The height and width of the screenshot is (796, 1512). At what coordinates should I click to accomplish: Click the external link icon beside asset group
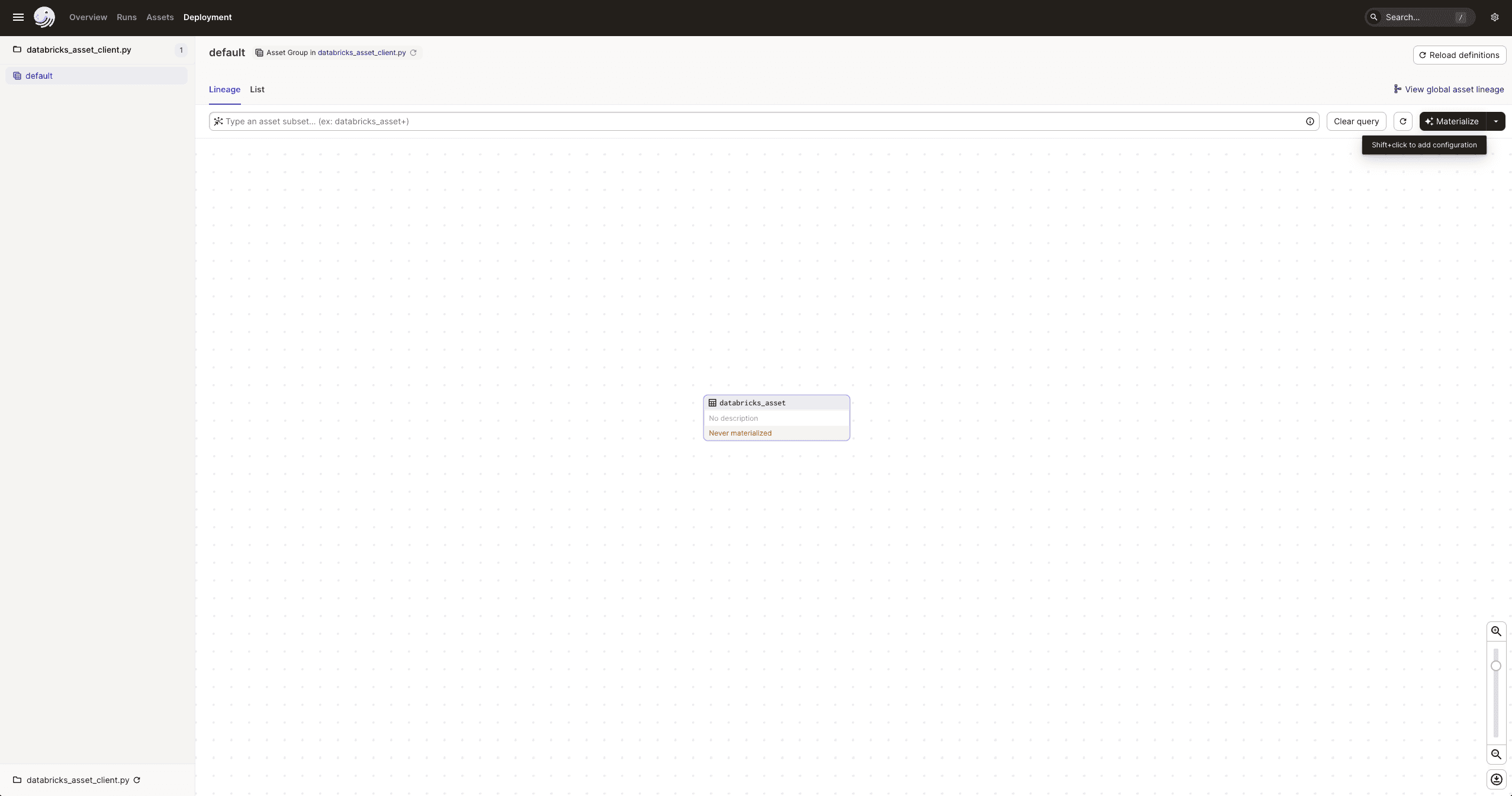(413, 52)
